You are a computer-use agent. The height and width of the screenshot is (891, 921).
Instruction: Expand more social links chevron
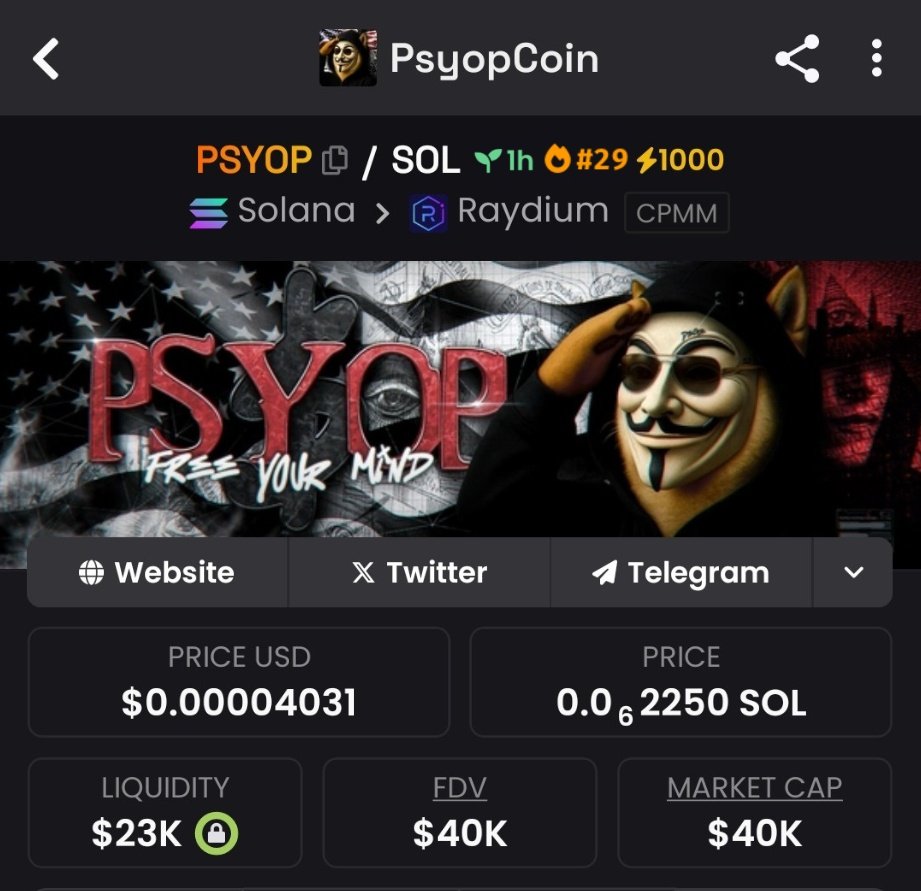click(x=853, y=572)
